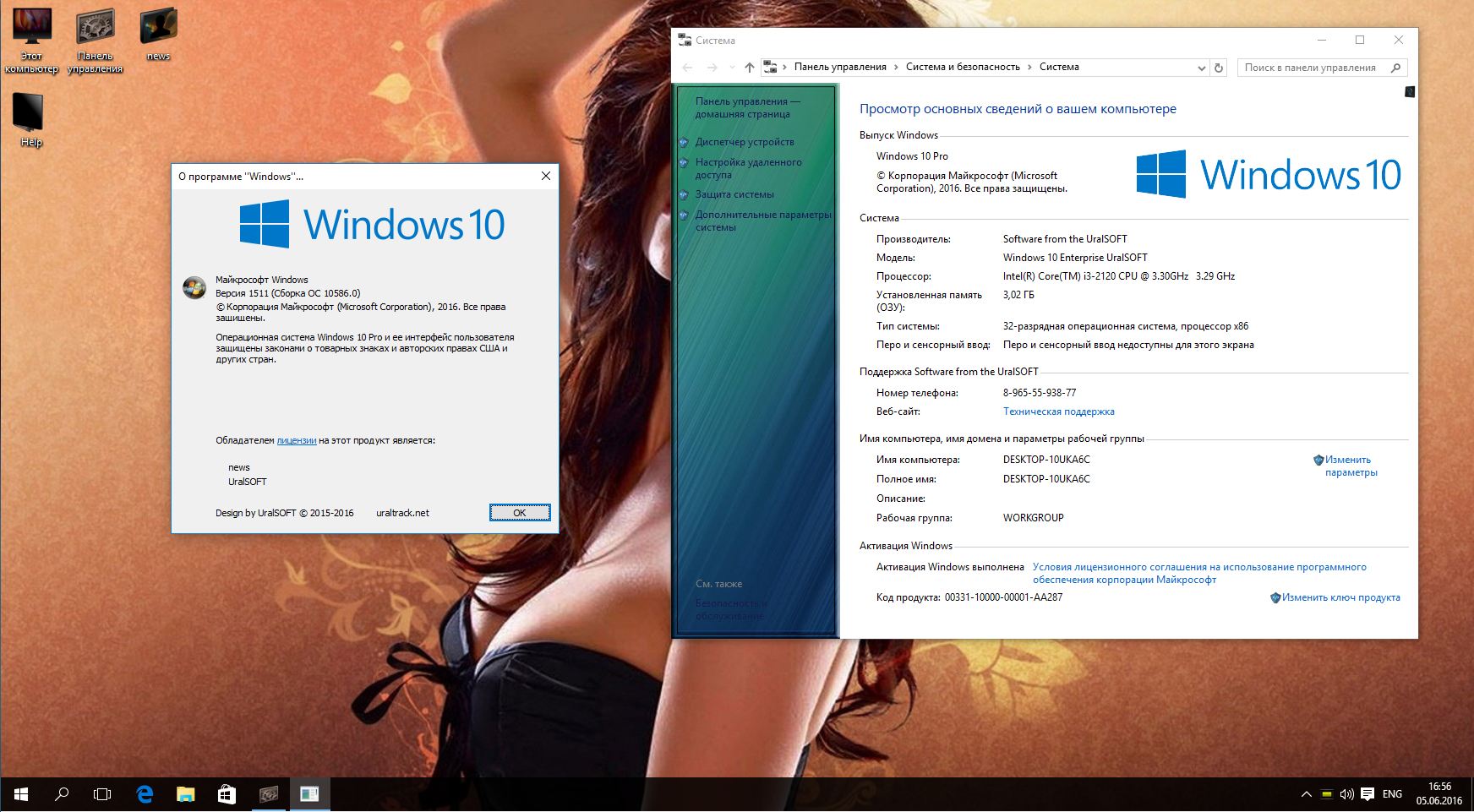Screen dimensions: 1474x812
Task: Open the Microsoft license terms link
Action: point(1199,573)
